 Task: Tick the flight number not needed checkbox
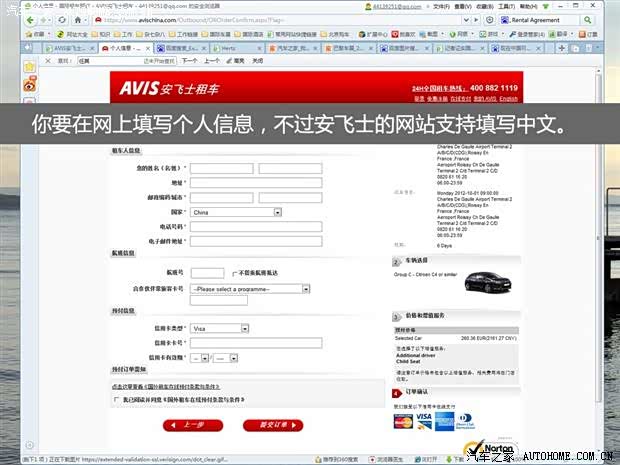233,273
